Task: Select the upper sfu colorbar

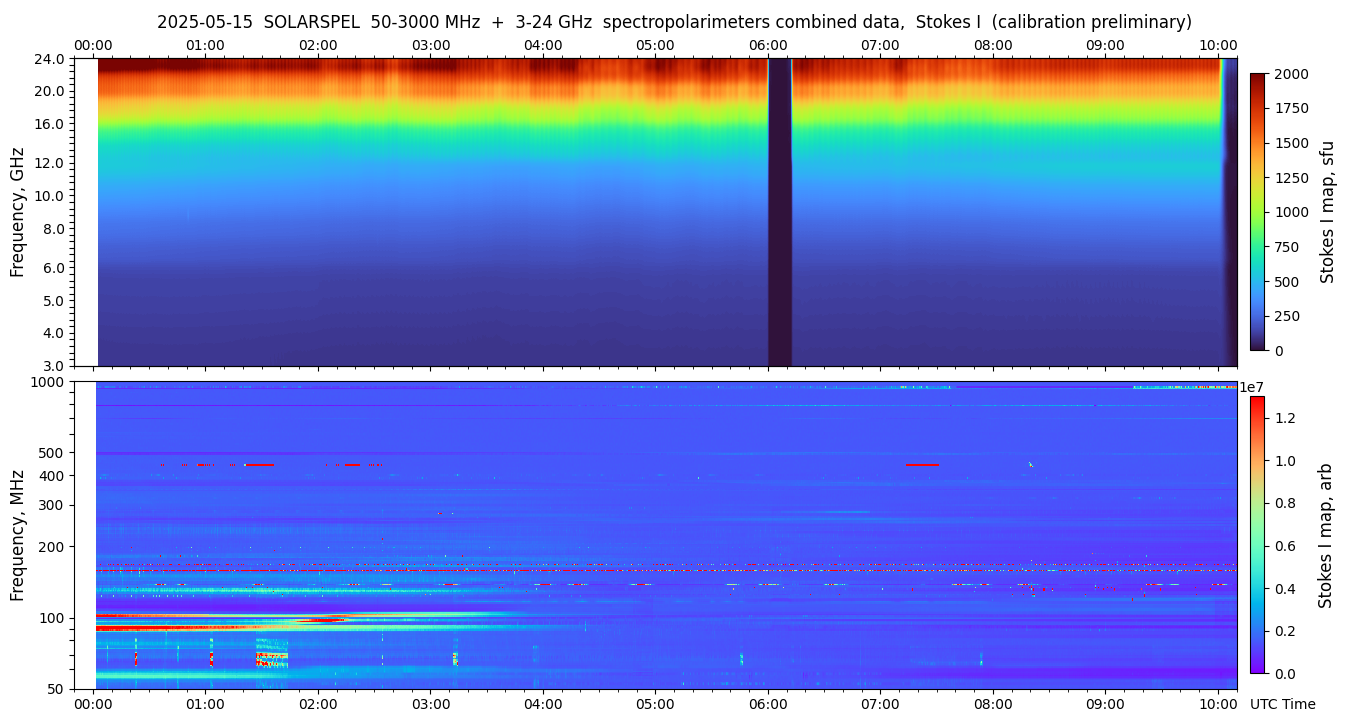Action: tap(1257, 212)
